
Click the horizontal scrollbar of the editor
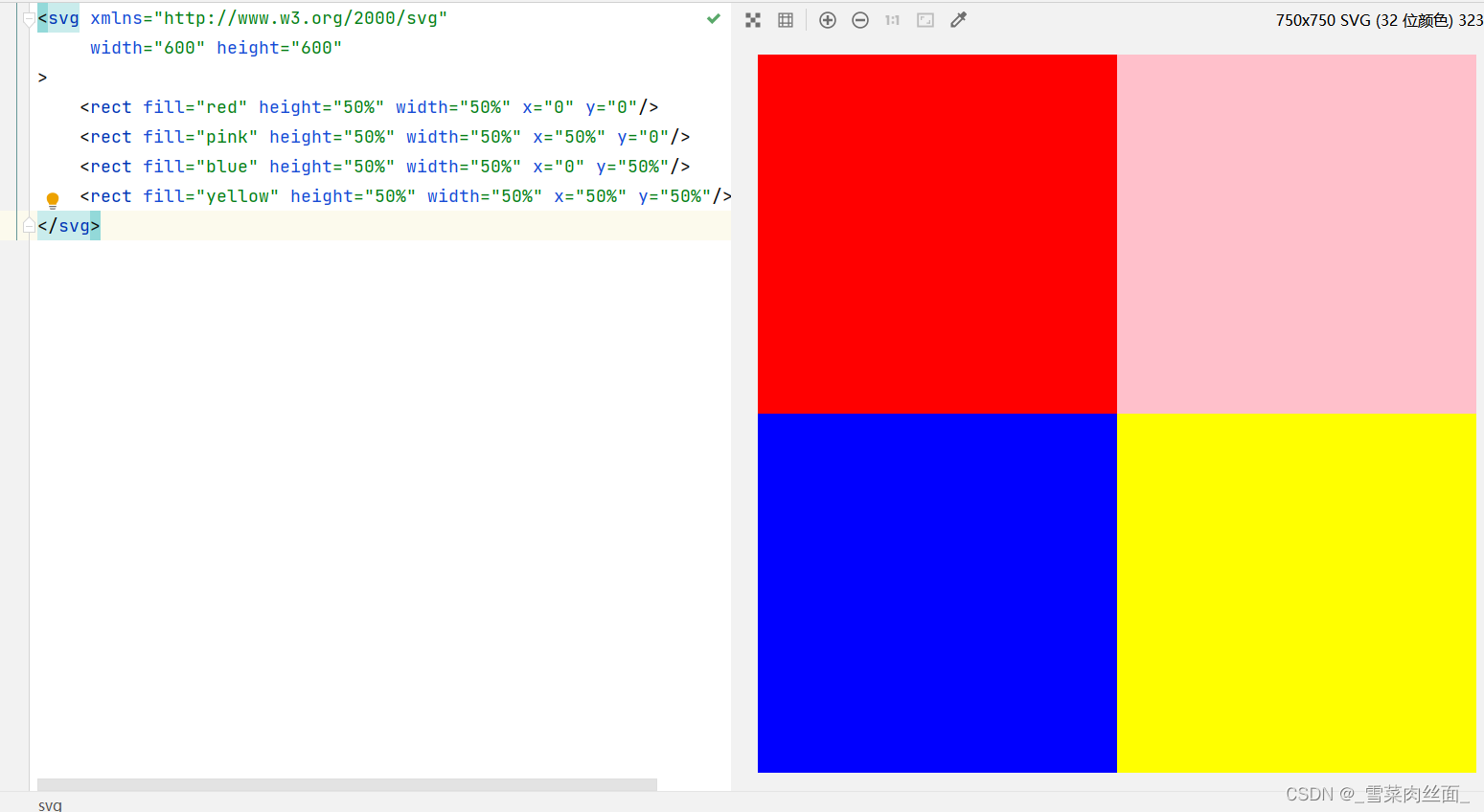tap(347, 784)
